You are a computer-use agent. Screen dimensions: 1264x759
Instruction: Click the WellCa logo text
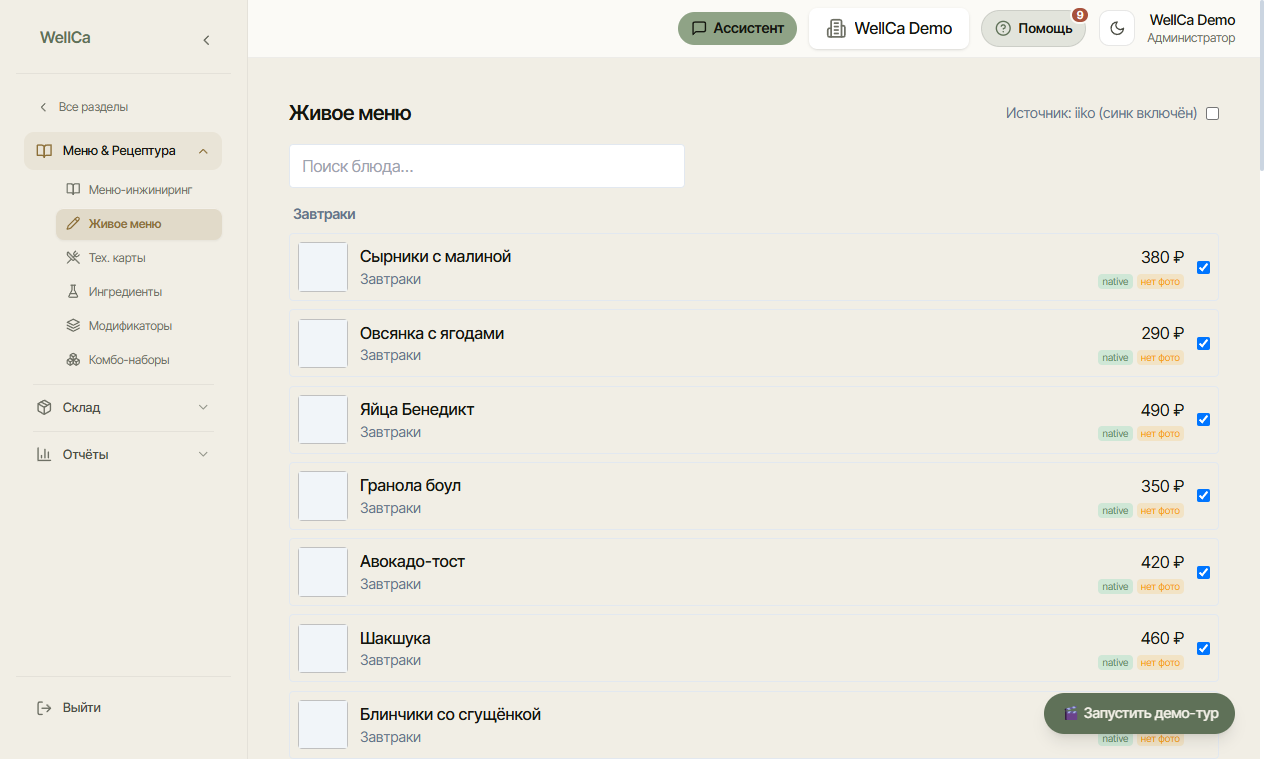(65, 38)
